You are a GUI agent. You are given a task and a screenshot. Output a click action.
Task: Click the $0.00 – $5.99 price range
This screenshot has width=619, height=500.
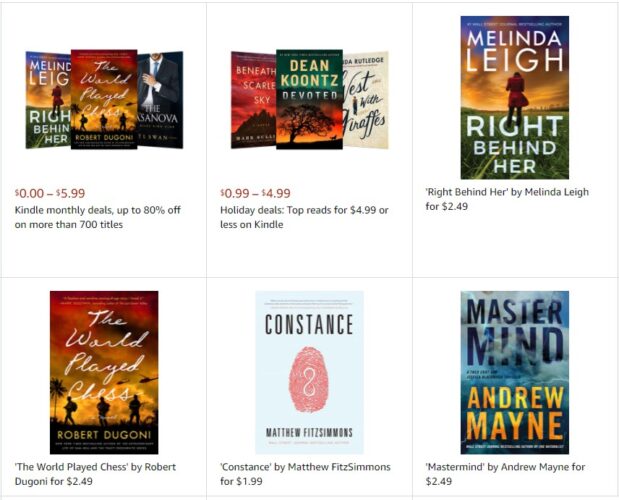point(50,193)
